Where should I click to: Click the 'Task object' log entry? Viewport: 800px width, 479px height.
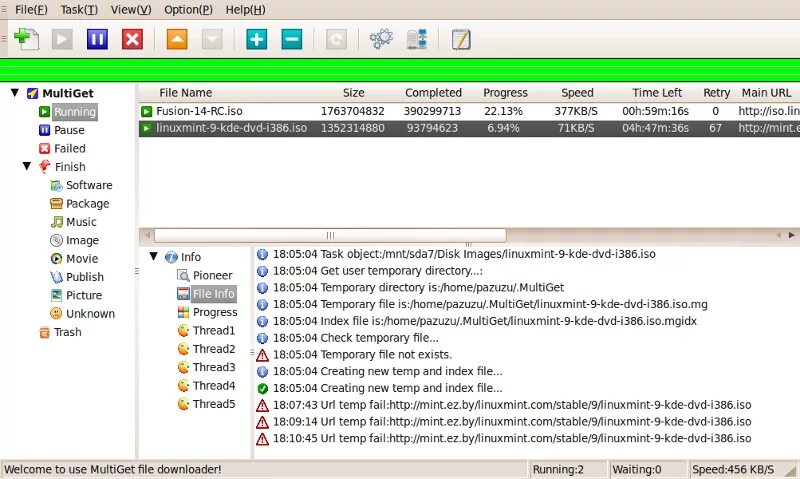464,254
